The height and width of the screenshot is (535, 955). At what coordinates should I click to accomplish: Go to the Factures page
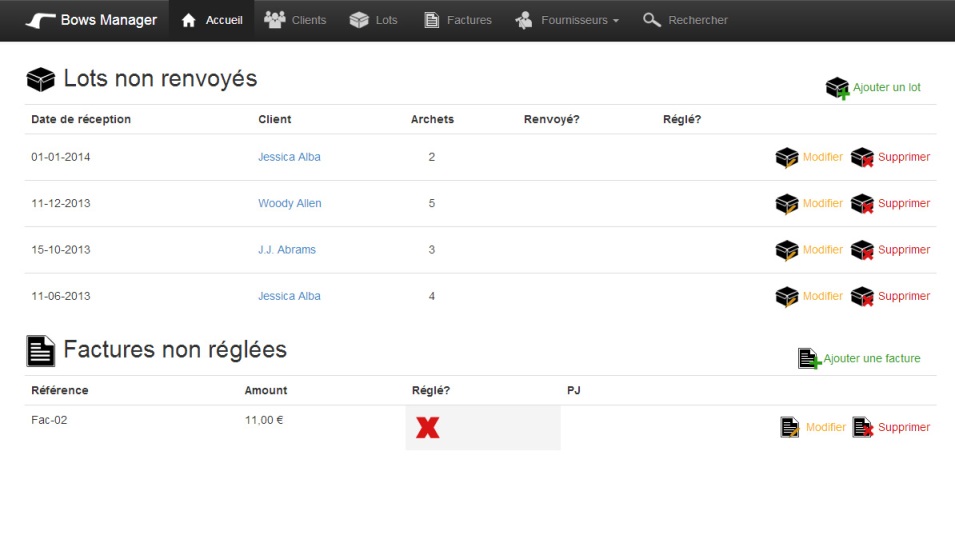pyautogui.click(x=458, y=20)
